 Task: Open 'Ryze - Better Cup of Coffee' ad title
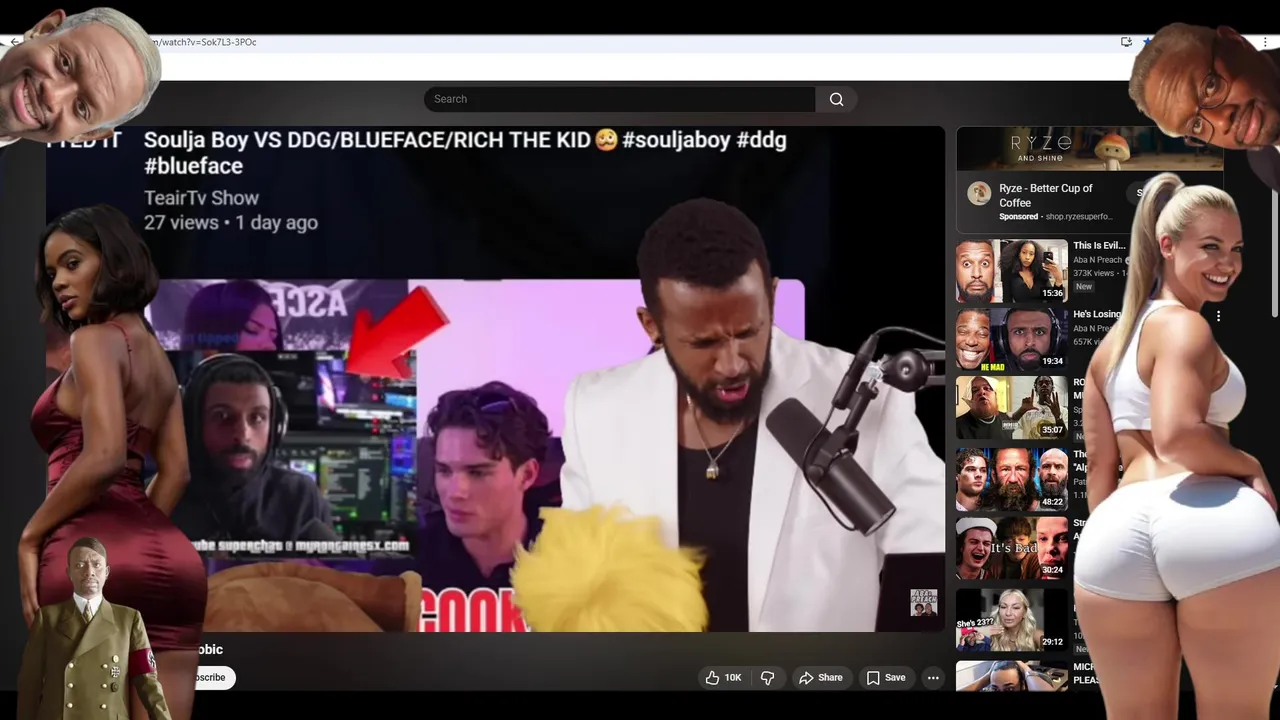[x=1045, y=195]
